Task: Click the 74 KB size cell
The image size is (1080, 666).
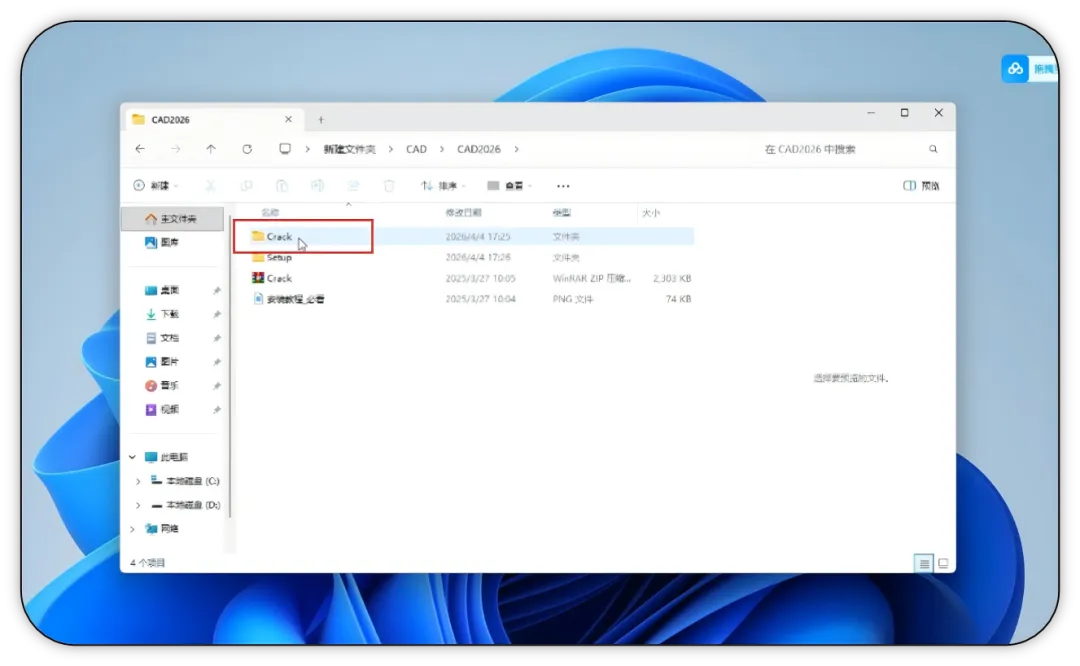Action: pyautogui.click(x=678, y=299)
